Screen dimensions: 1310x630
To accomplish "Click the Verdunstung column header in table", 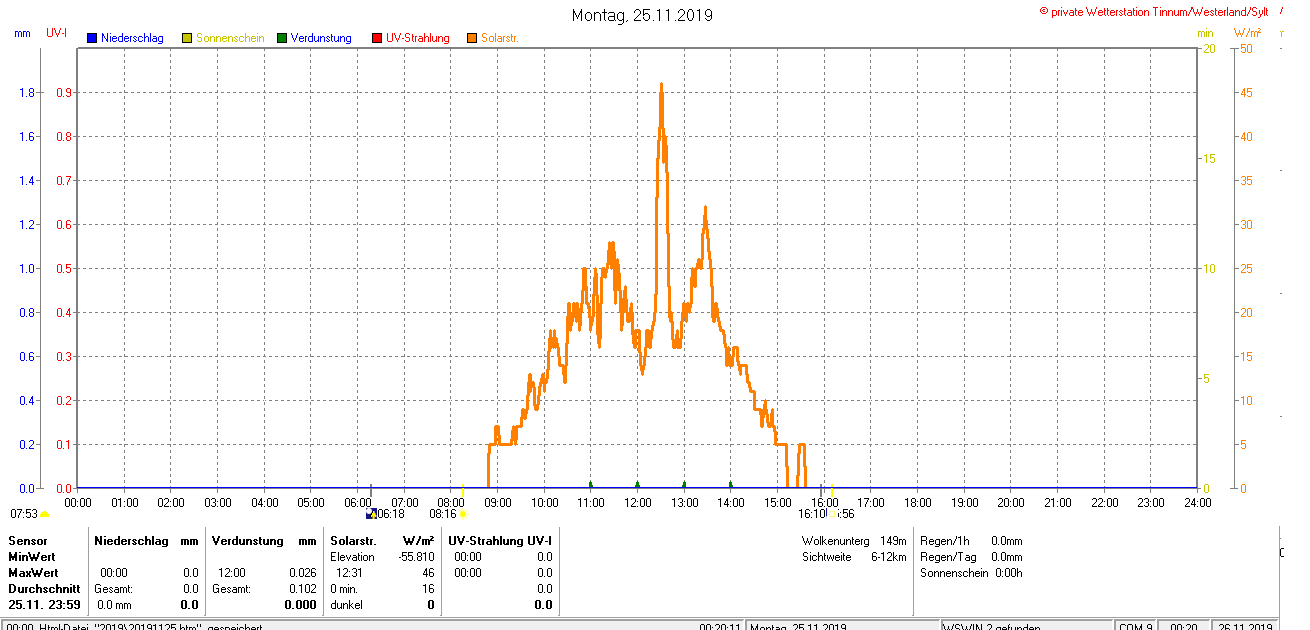I will click(x=249, y=540).
